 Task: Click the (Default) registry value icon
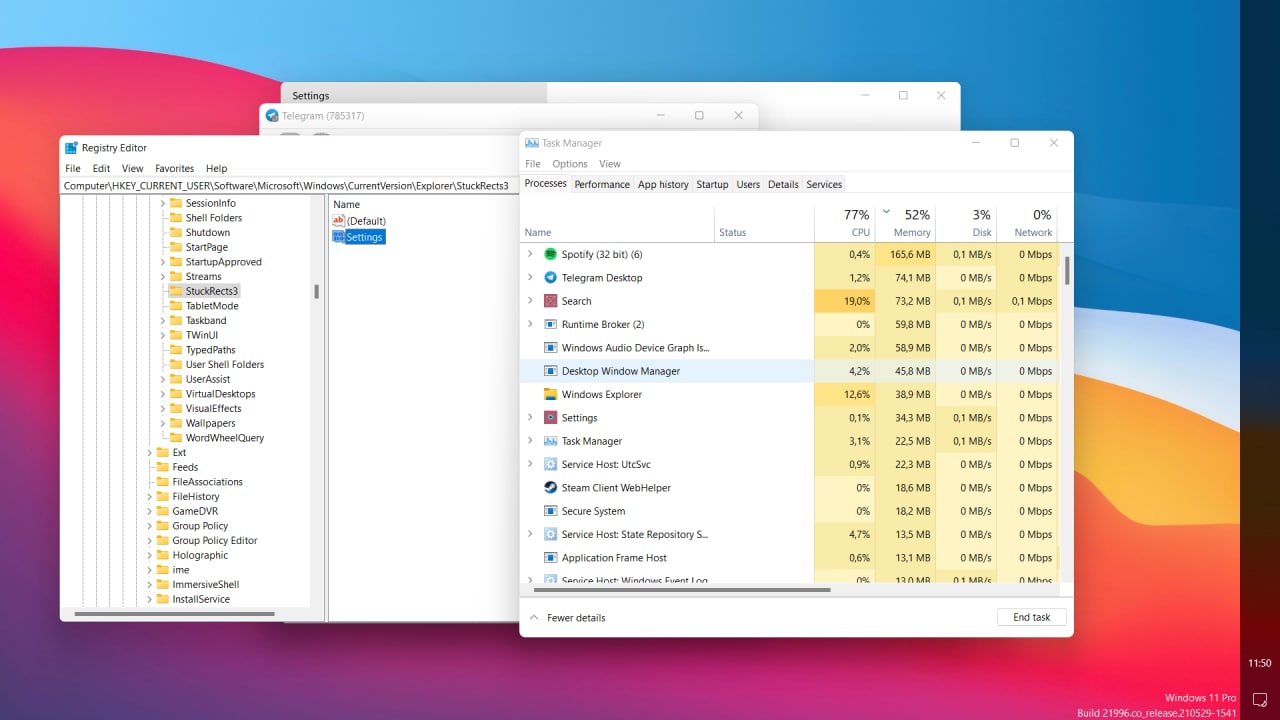point(338,221)
